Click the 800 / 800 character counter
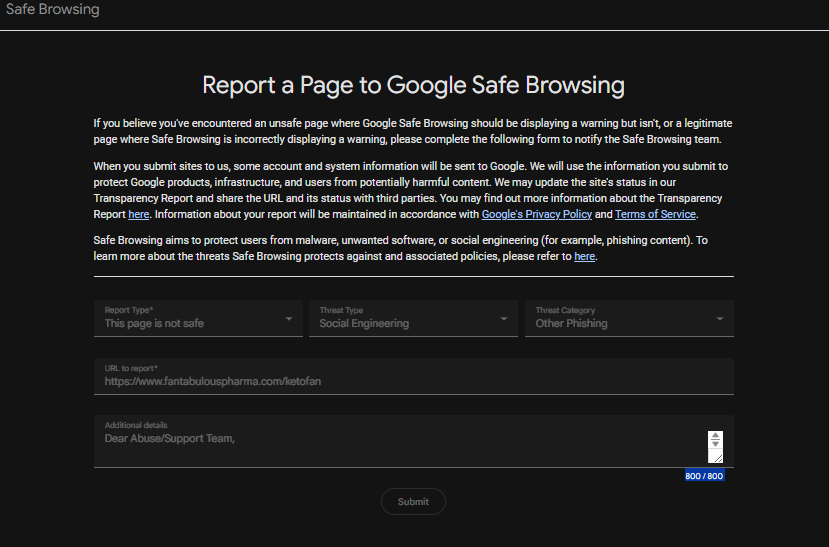The width and height of the screenshot is (829, 547). click(x=704, y=476)
